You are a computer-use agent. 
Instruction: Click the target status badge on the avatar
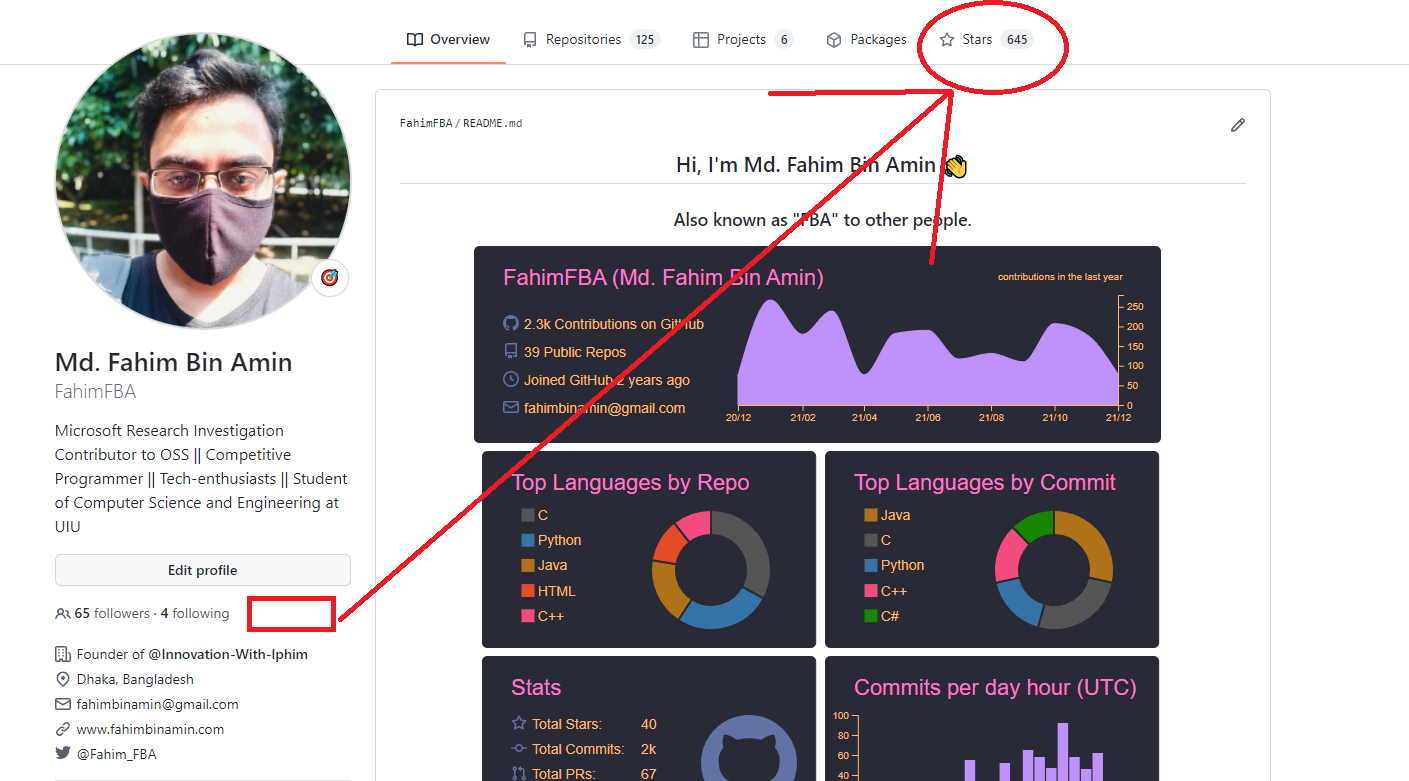330,277
